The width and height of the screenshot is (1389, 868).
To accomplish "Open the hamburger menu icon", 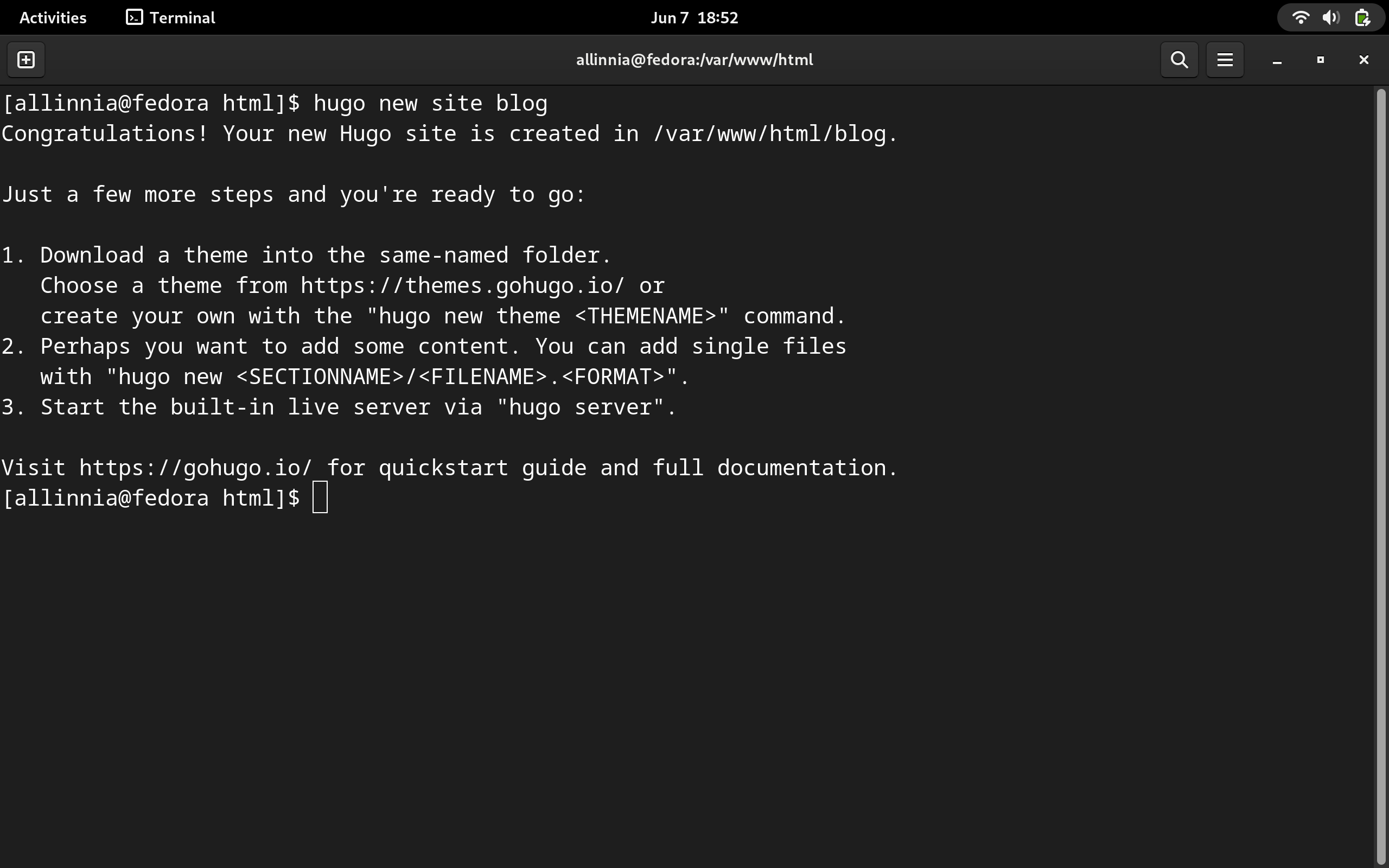I will (x=1224, y=59).
